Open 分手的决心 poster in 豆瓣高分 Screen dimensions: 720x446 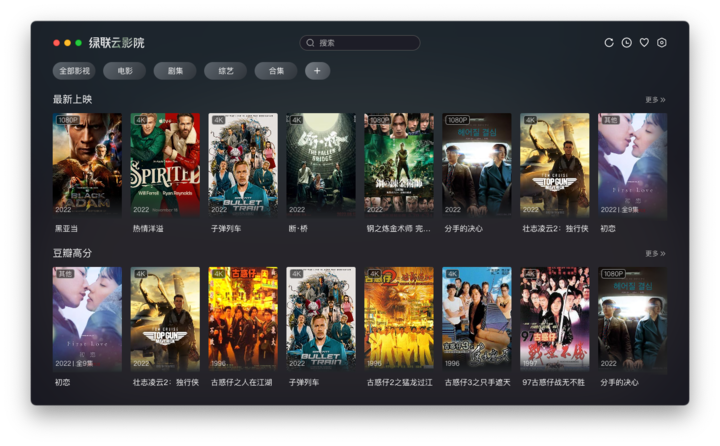(633, 319)
